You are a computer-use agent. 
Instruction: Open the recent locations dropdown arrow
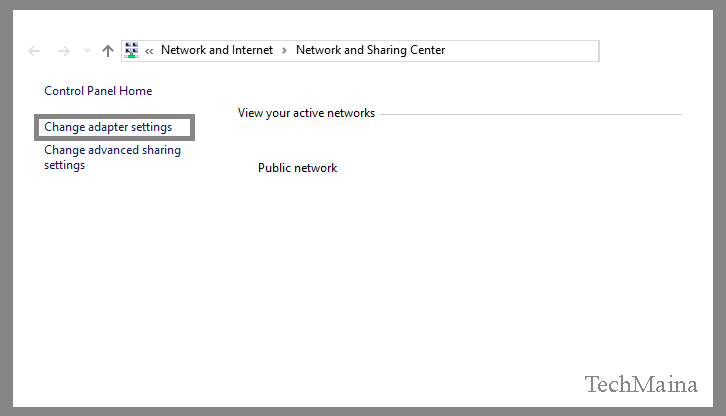point(87,51)
